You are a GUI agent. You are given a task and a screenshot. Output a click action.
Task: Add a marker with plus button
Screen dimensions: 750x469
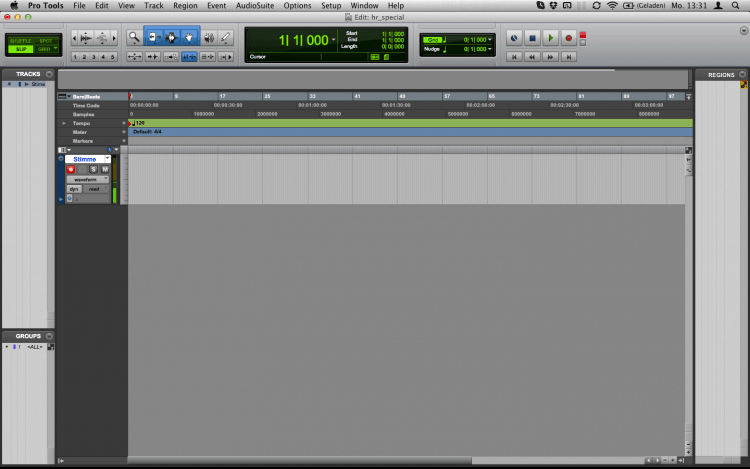[x=124, y=141]
